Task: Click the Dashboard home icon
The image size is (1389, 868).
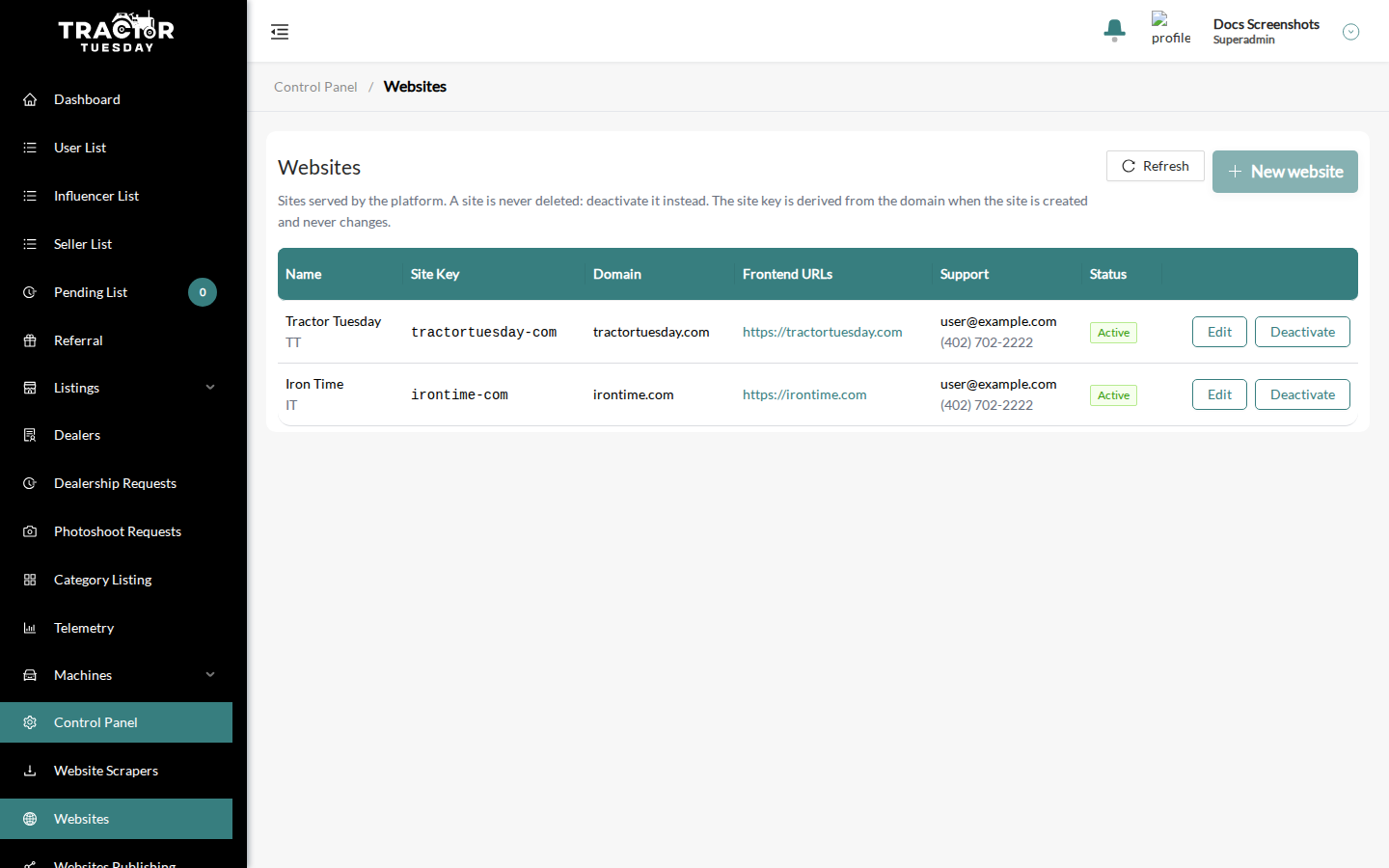Action: tap(30, 99)
